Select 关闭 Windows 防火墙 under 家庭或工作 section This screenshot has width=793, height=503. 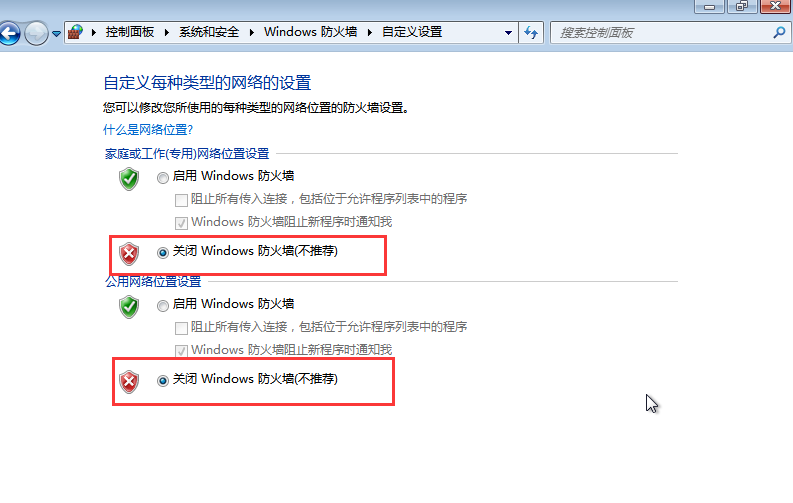tap(163, 252)
